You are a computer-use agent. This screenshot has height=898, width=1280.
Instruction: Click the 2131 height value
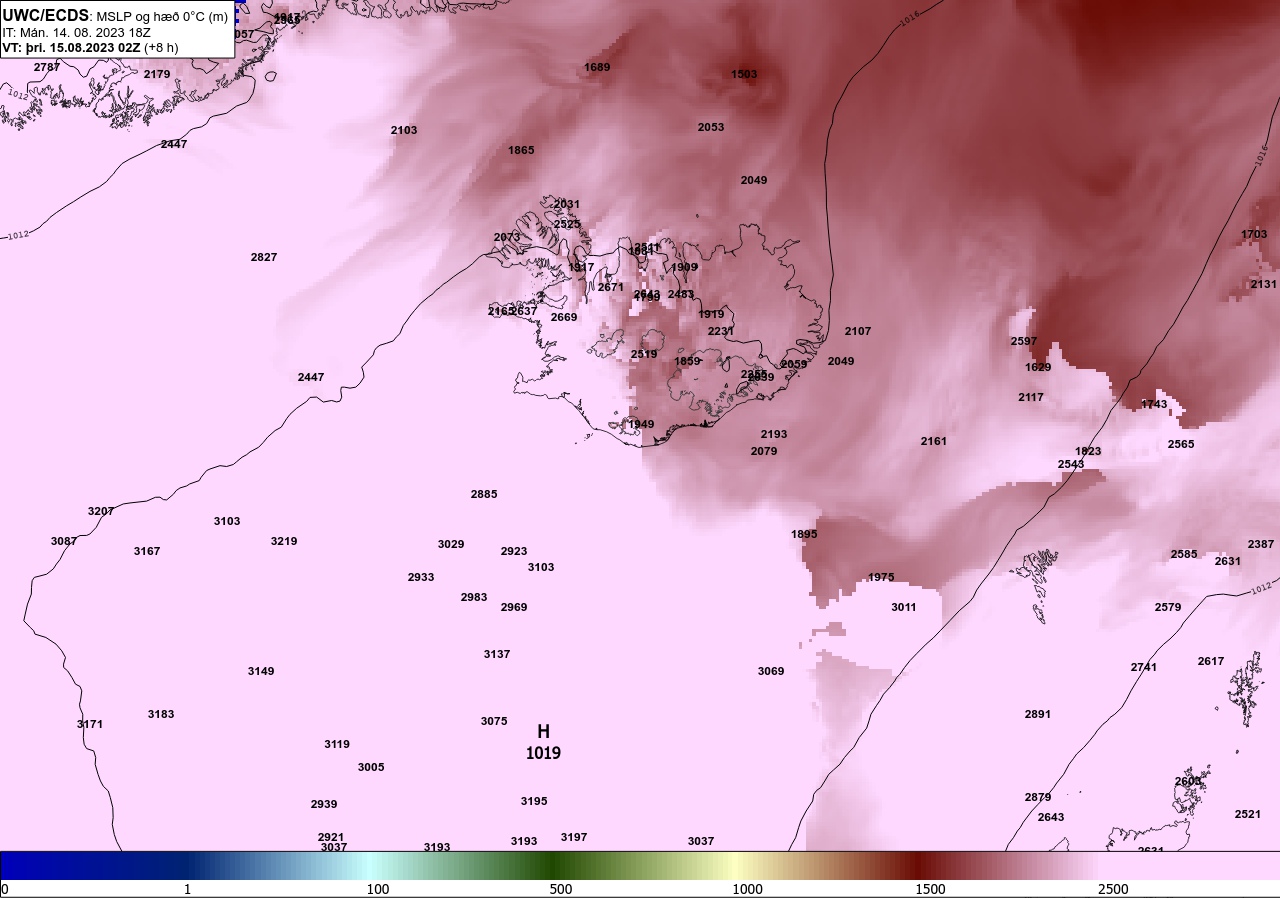pyautogui.click(x=1264, y=284)
